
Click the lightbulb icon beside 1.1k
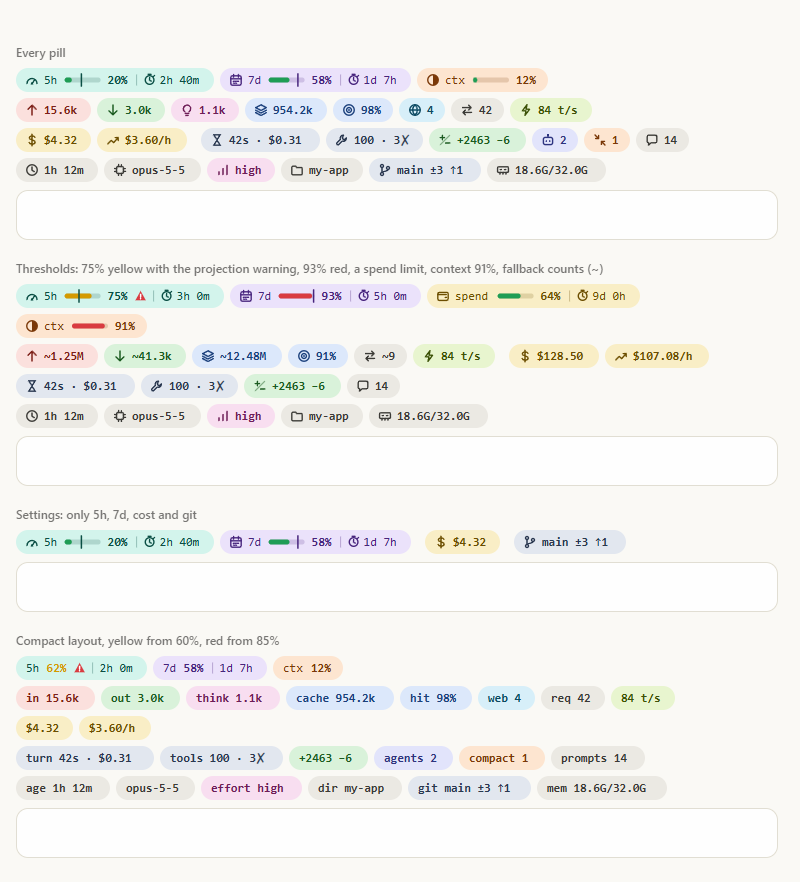187,110
